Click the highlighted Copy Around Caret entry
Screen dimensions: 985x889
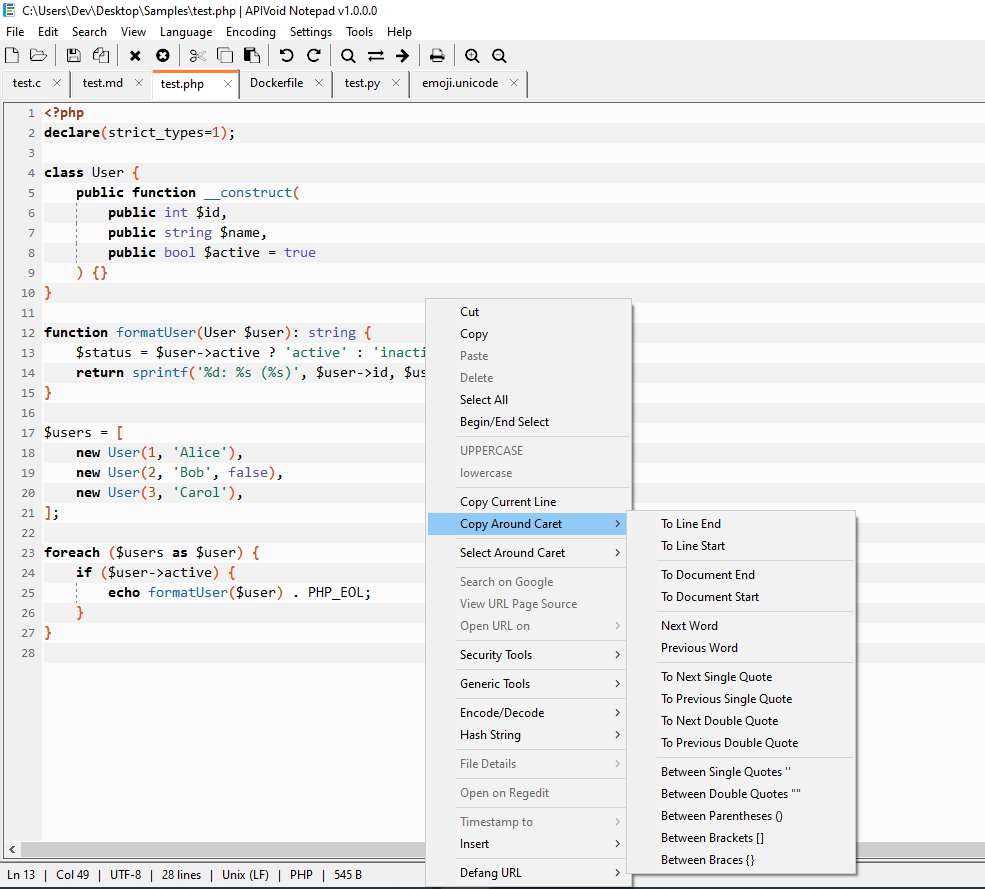click(527, 524)
